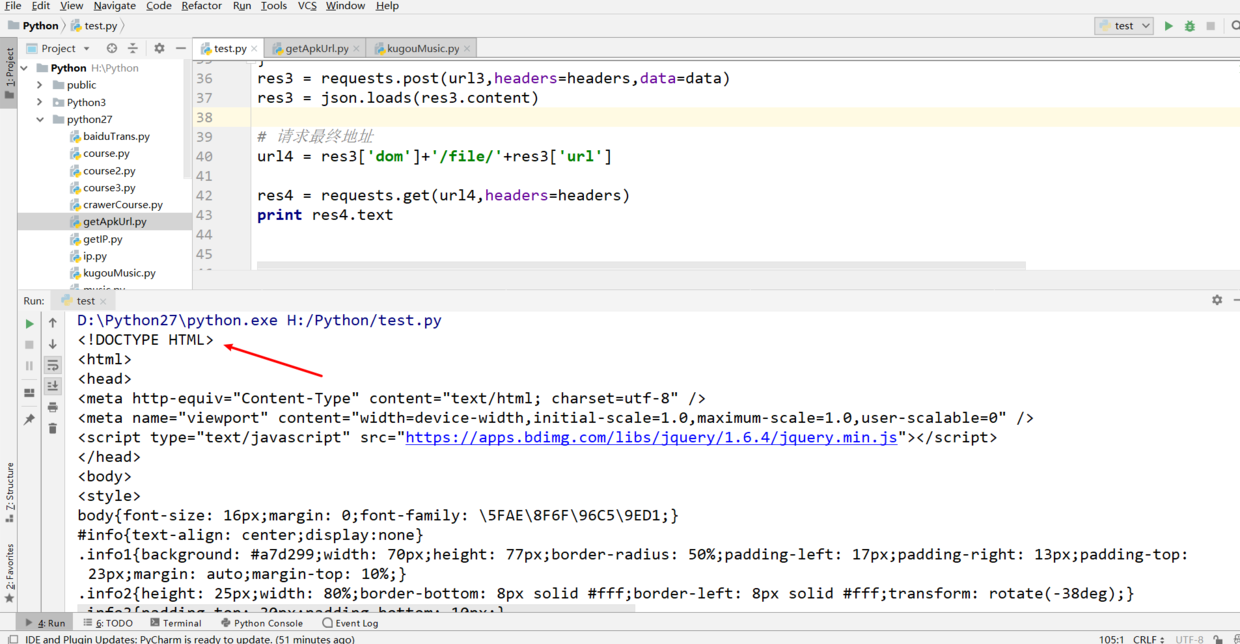The width and height of the screenshot is (1240, 644).
Task: Select kugouMusic.py in project tree
Action: (x=119, y=273)
